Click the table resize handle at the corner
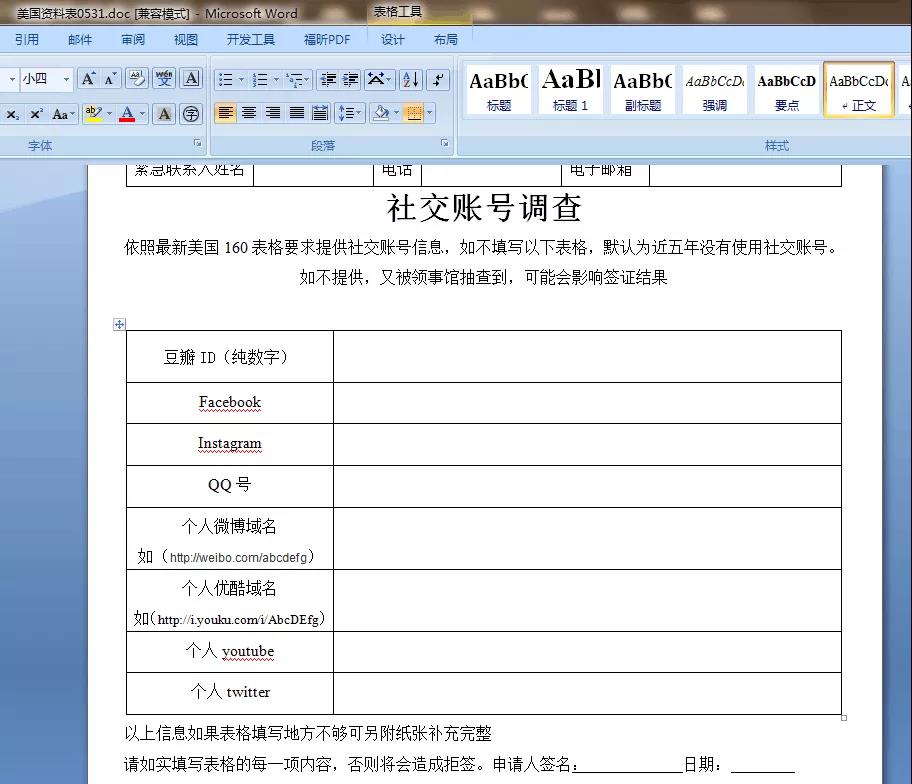 pos(844,718)
